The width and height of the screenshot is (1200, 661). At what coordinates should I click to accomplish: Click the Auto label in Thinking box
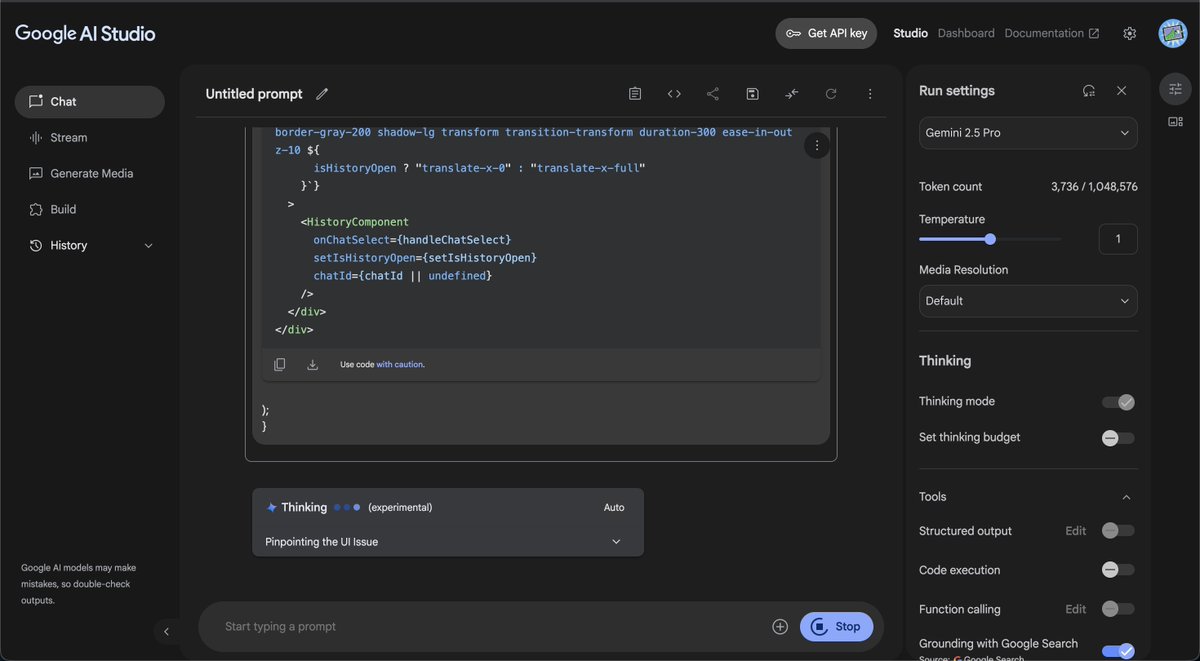point(614,508)
